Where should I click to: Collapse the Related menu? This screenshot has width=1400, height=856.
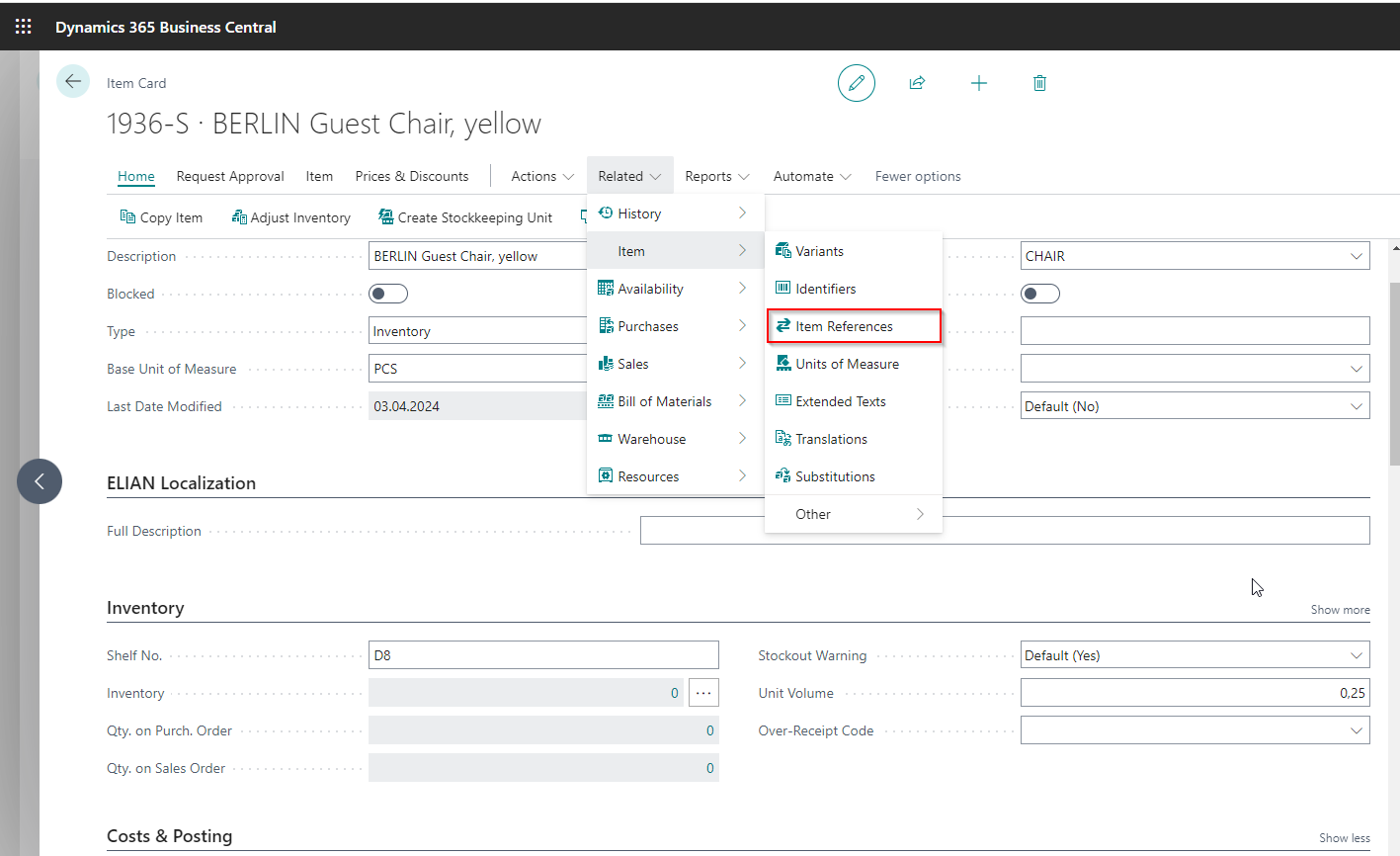629,176
